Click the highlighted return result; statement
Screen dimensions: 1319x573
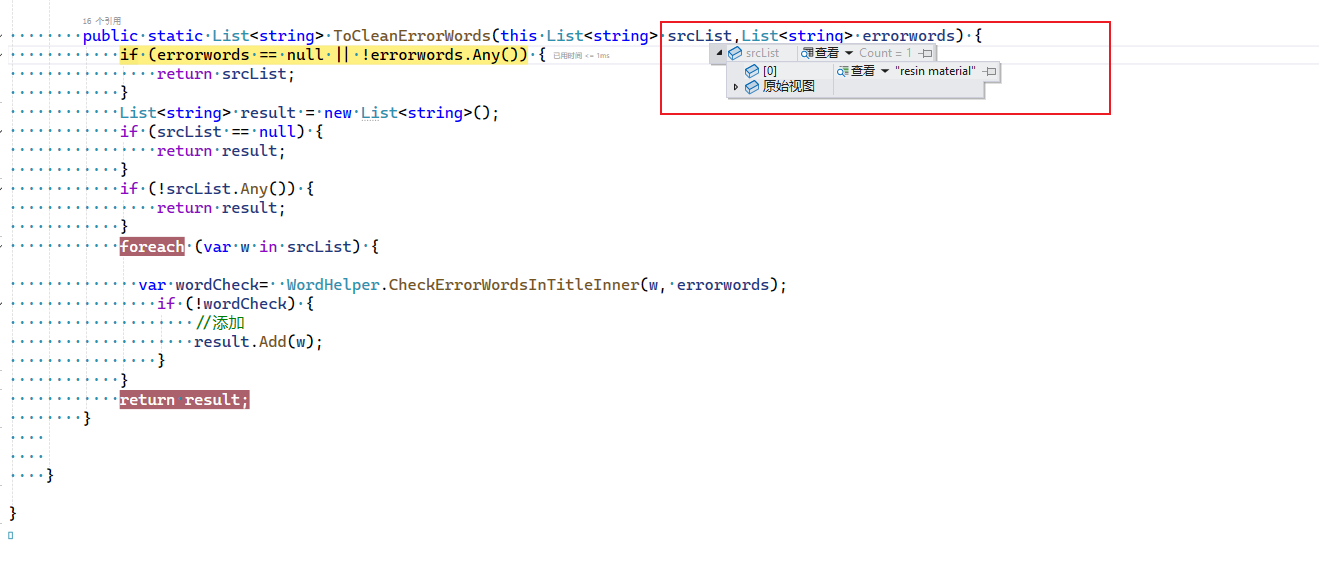point(184,400)
